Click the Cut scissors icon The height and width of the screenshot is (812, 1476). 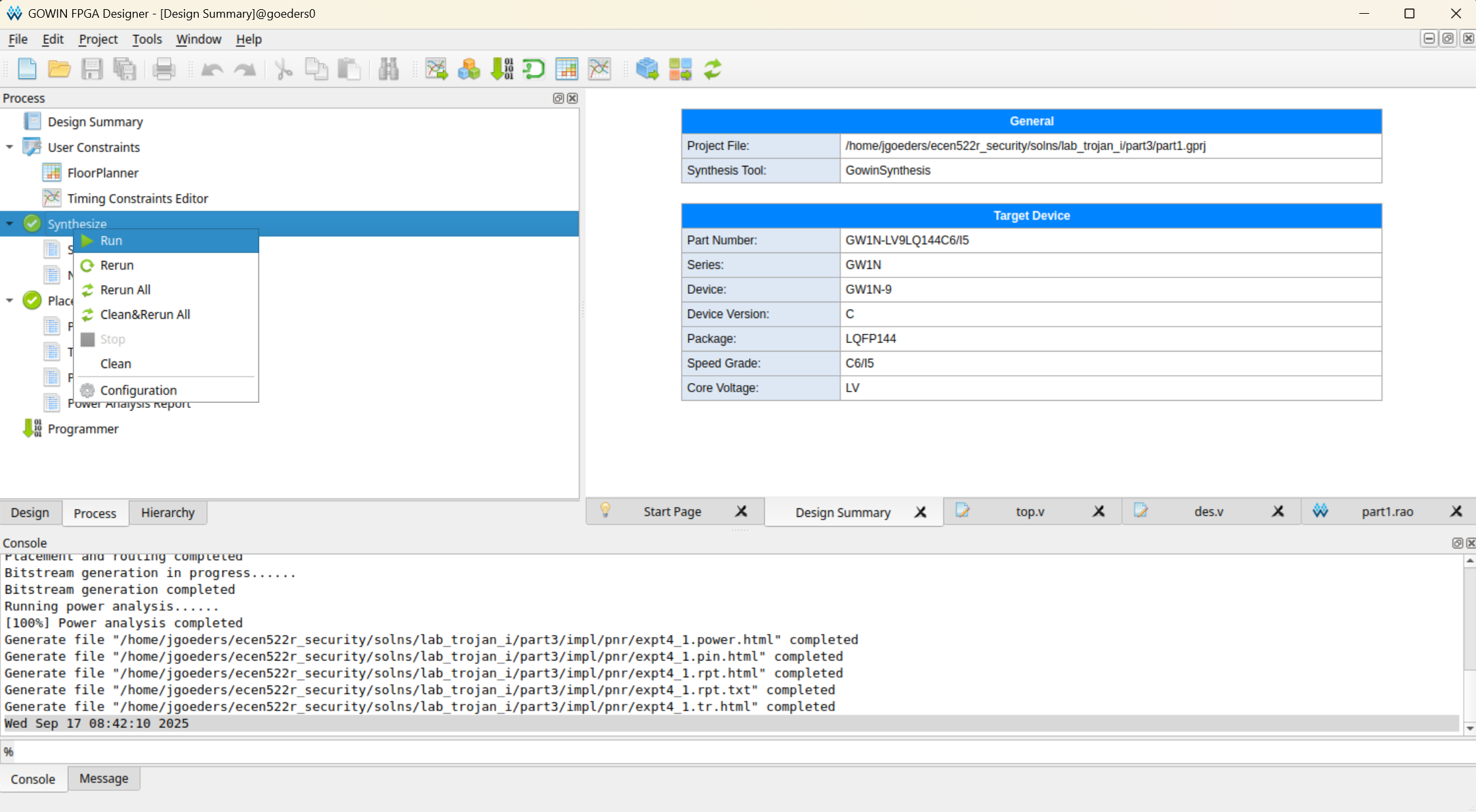click(284, 69)
